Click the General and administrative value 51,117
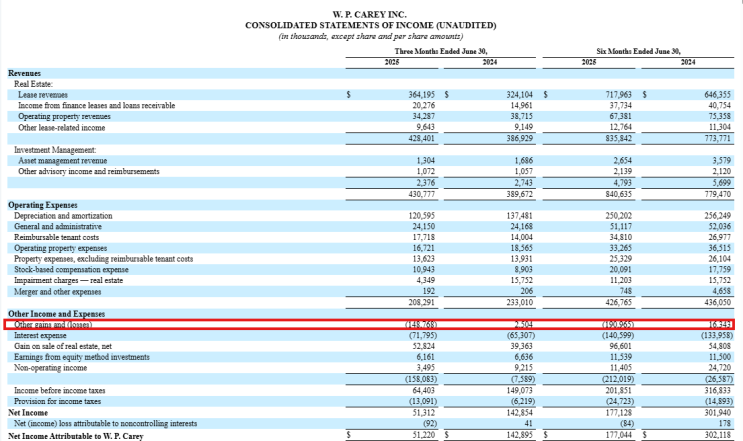 pos(620,227)
